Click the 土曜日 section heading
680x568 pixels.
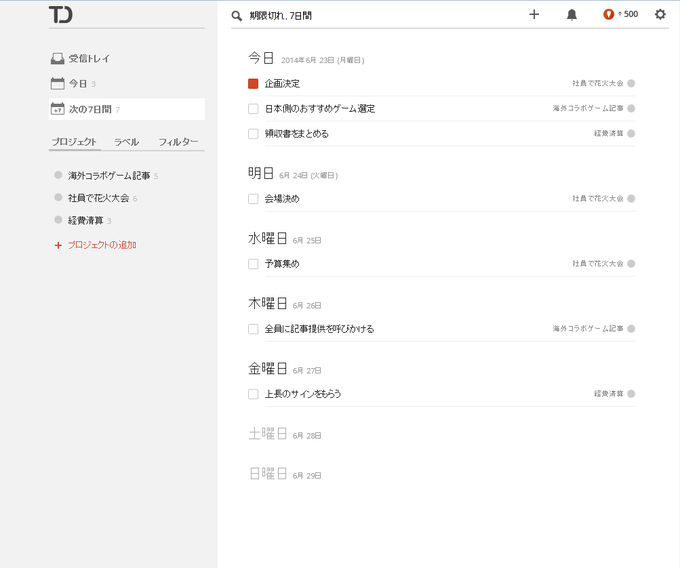(268, 434)
